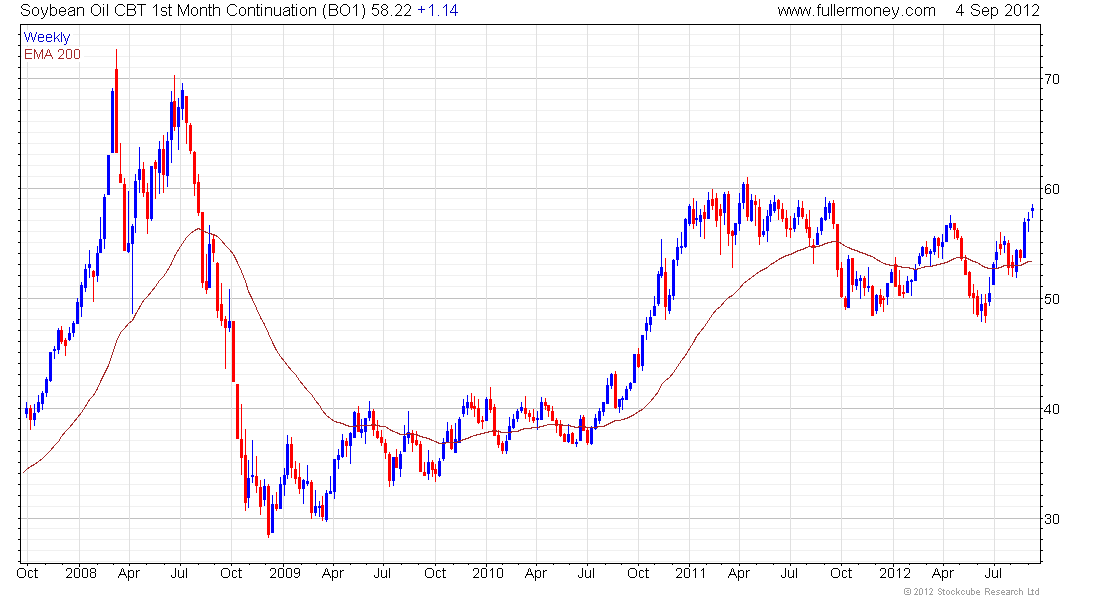Click the 60 price axis label
The height and width of the screenshot is (600, 1100).
pos(1052,189)
